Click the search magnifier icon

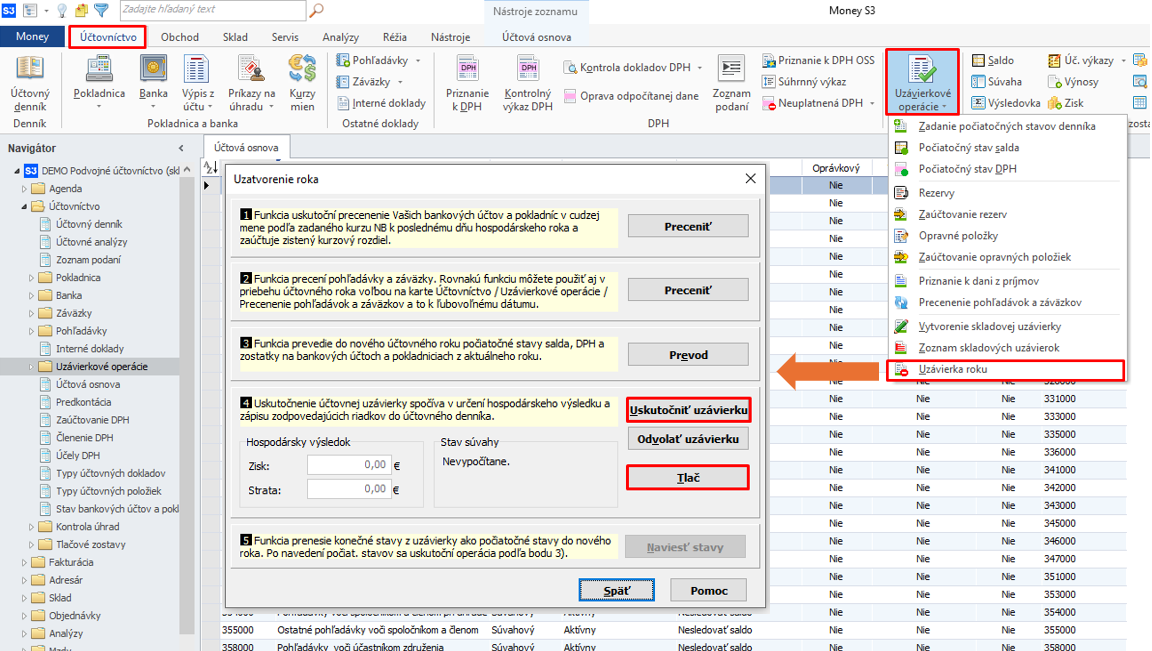point(317,10)
